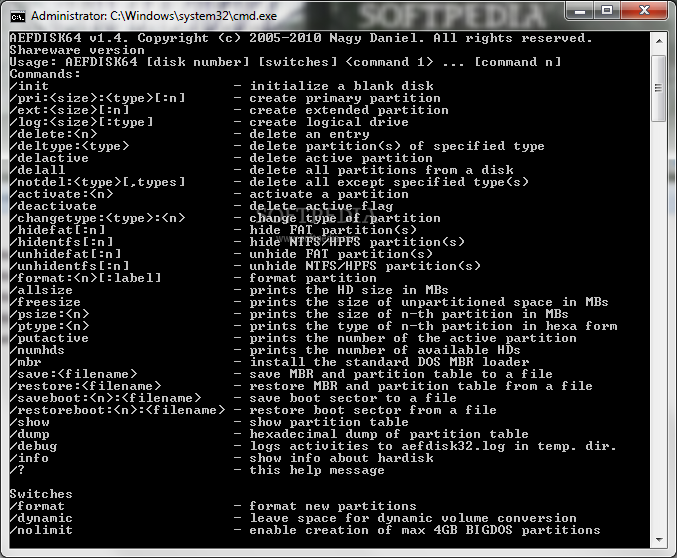
Task: Click the '/dynamic' switch text
Action: [x=41, y=518]
